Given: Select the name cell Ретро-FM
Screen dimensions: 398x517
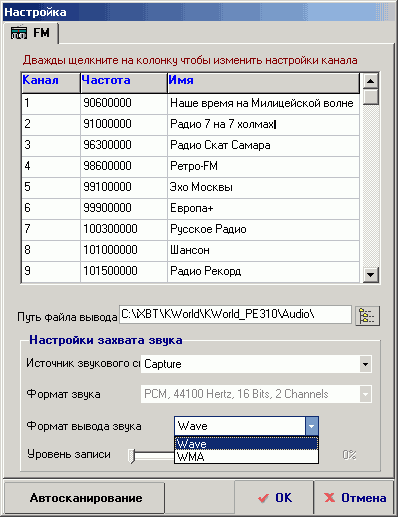Looking at the screenshot, I should (263, 167).
